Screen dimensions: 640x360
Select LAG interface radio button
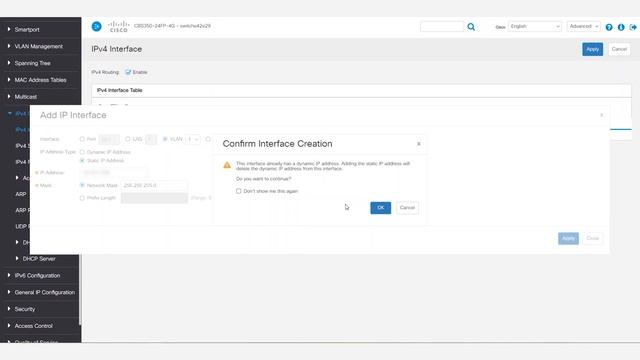pos(128,139)
